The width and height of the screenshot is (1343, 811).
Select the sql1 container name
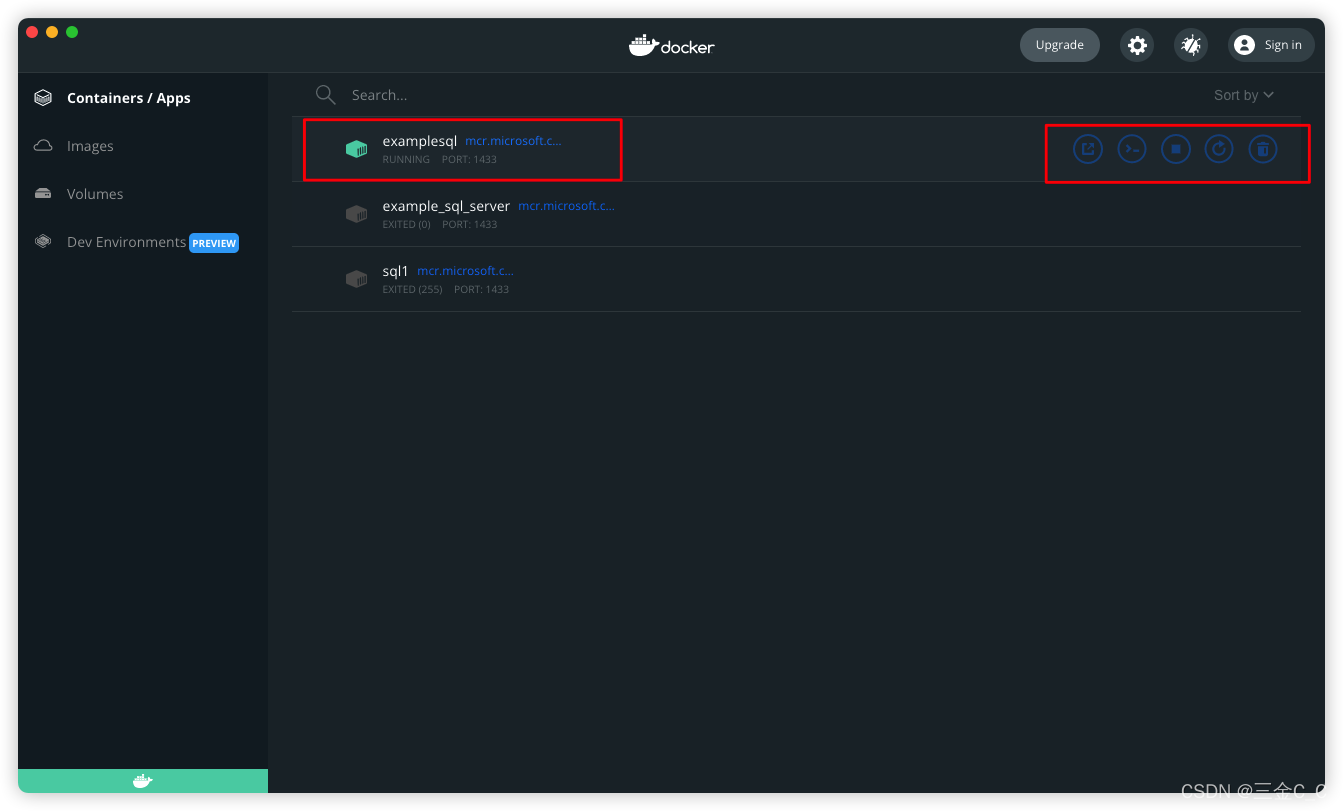pos(396,271)
